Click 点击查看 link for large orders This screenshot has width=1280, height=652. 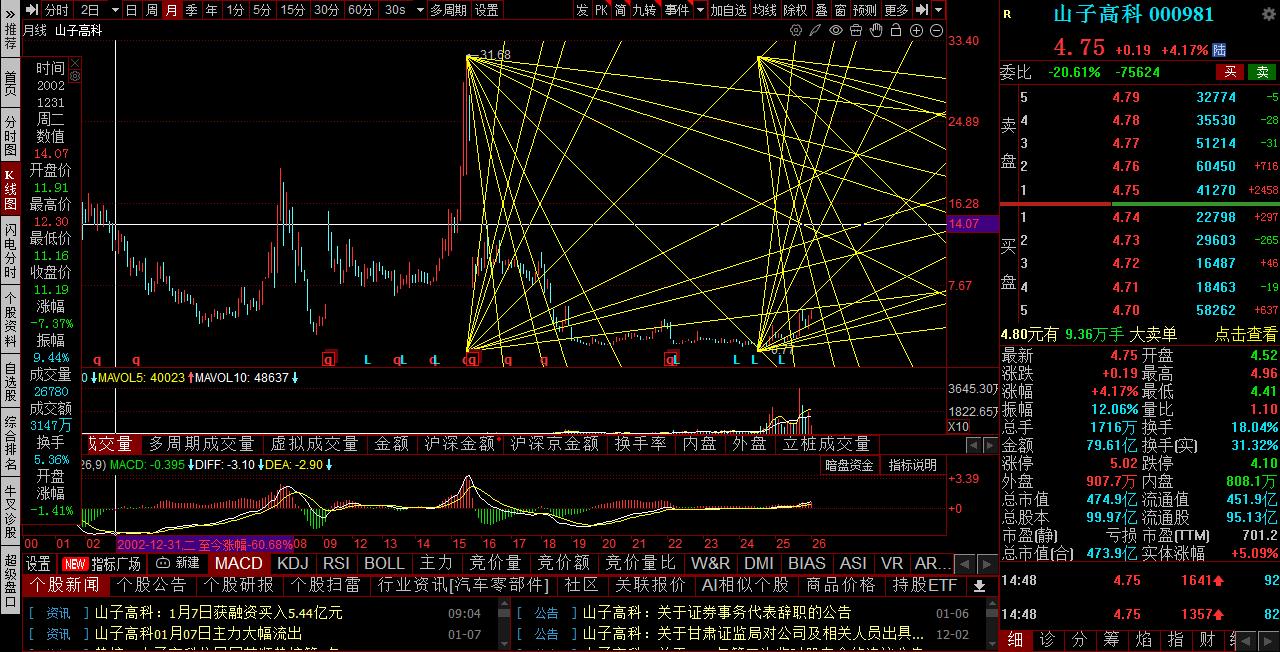(1246, 334)
